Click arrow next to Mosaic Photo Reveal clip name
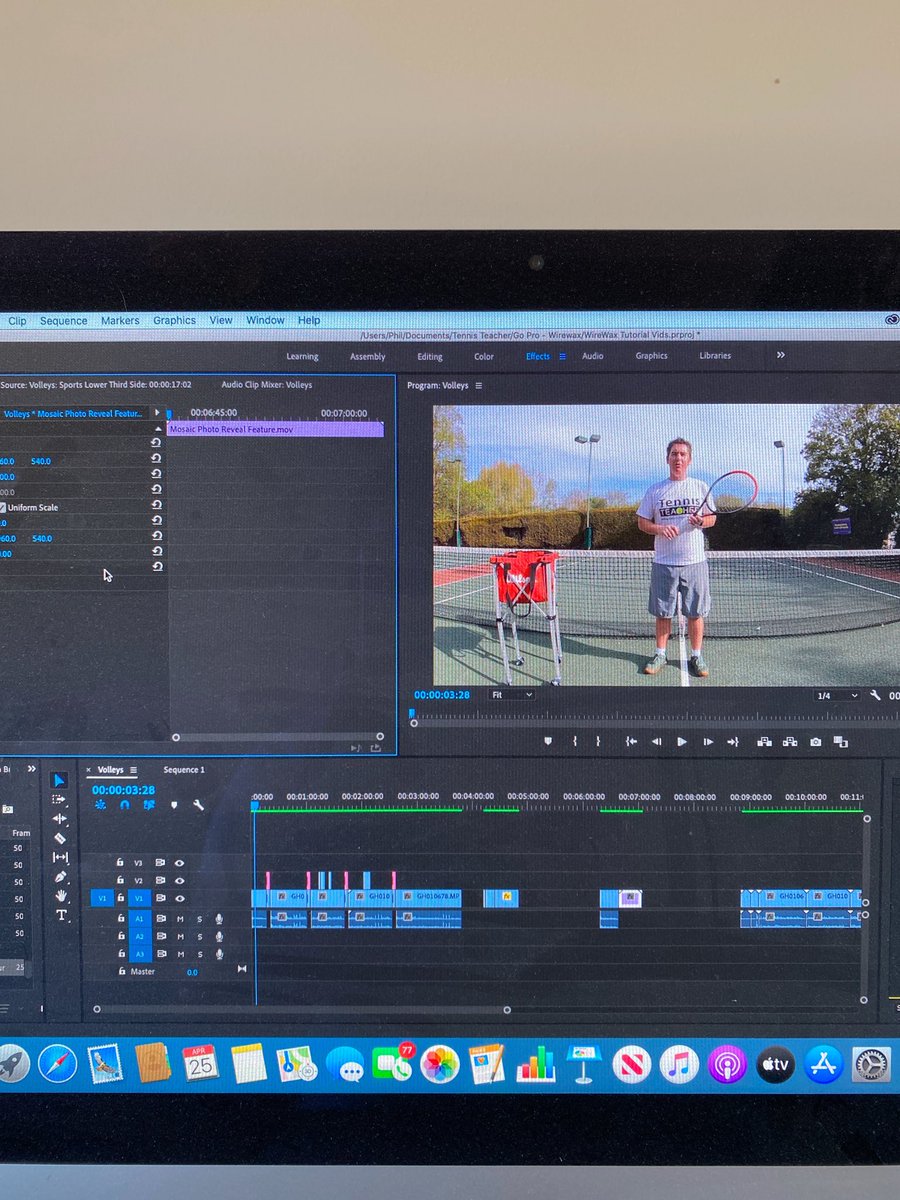 (x=156, y=413)
